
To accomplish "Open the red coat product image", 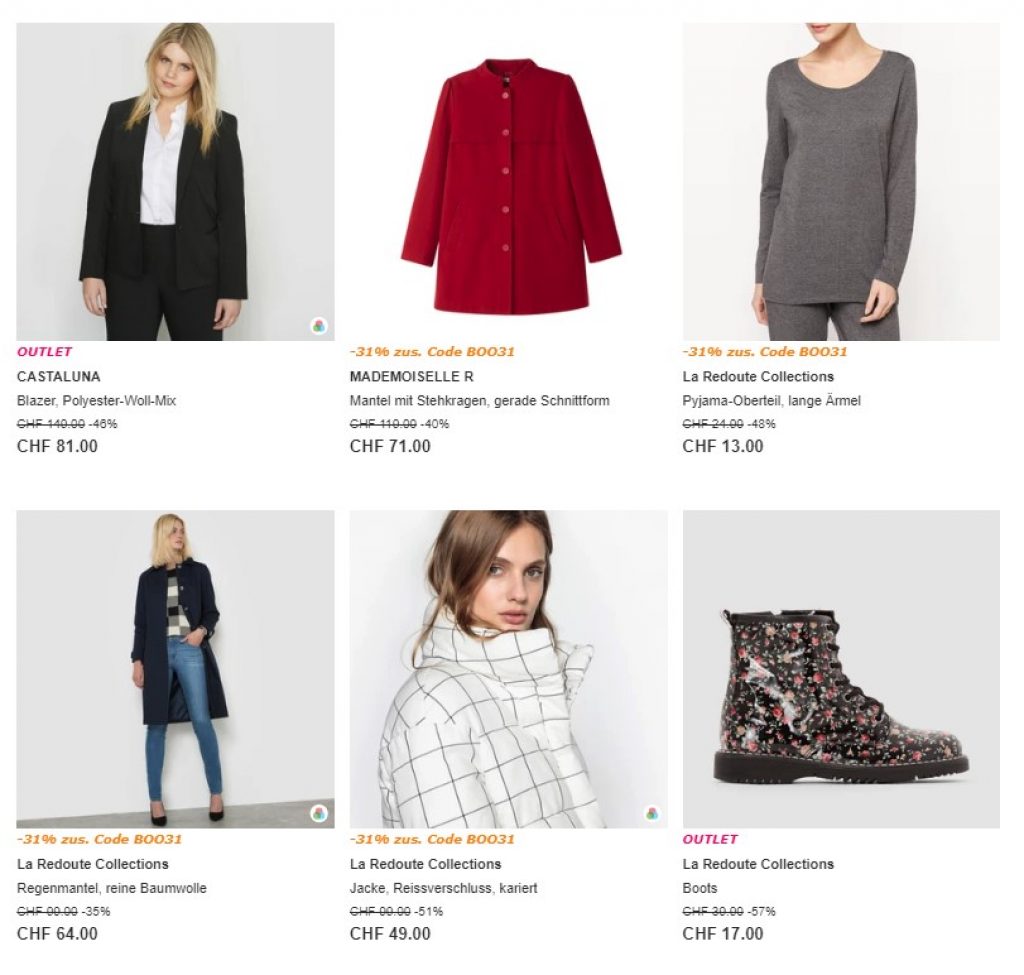I will coord(508,181).
